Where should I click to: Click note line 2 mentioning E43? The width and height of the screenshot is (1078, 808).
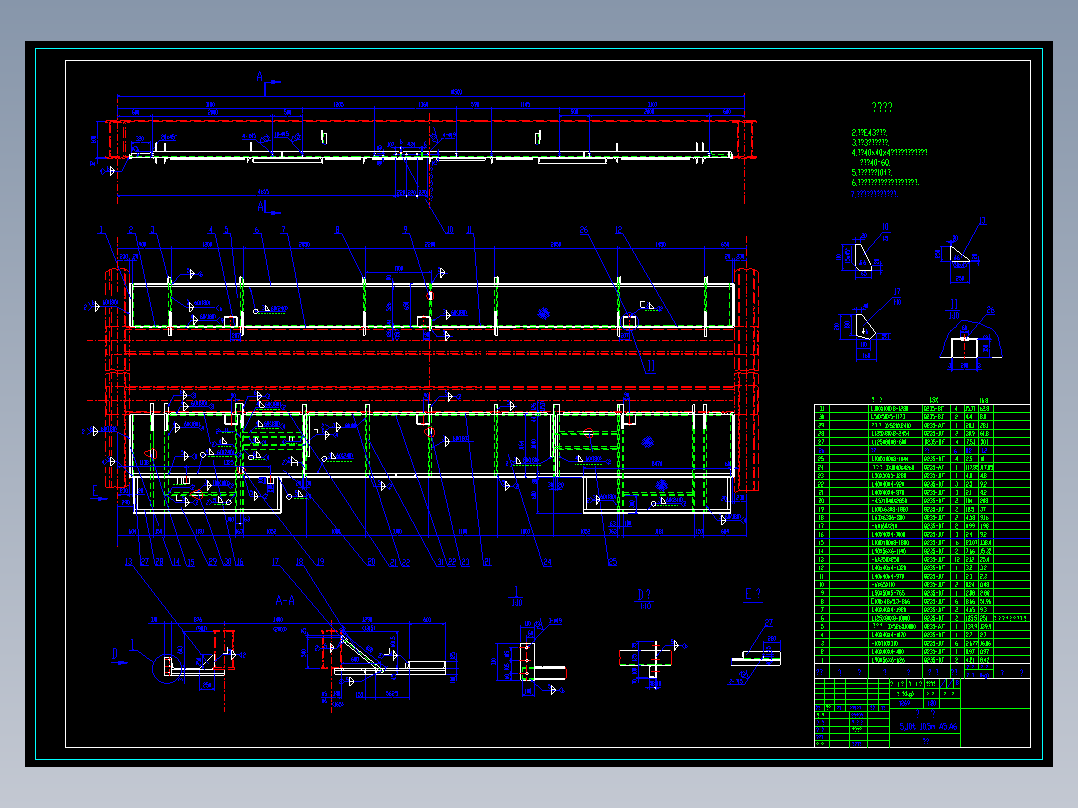coord(869,132)
